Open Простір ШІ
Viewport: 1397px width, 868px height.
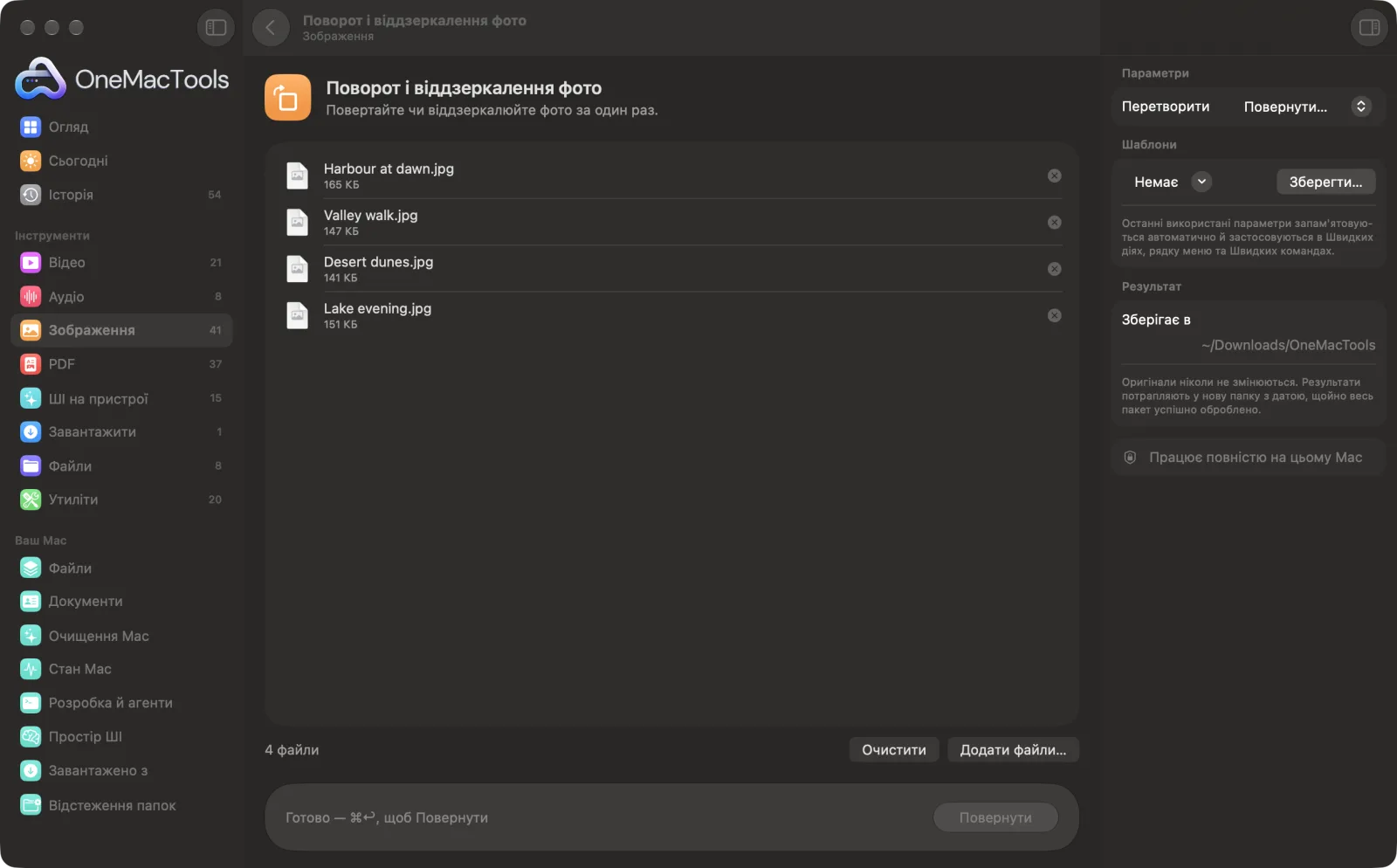pos(121,737)
